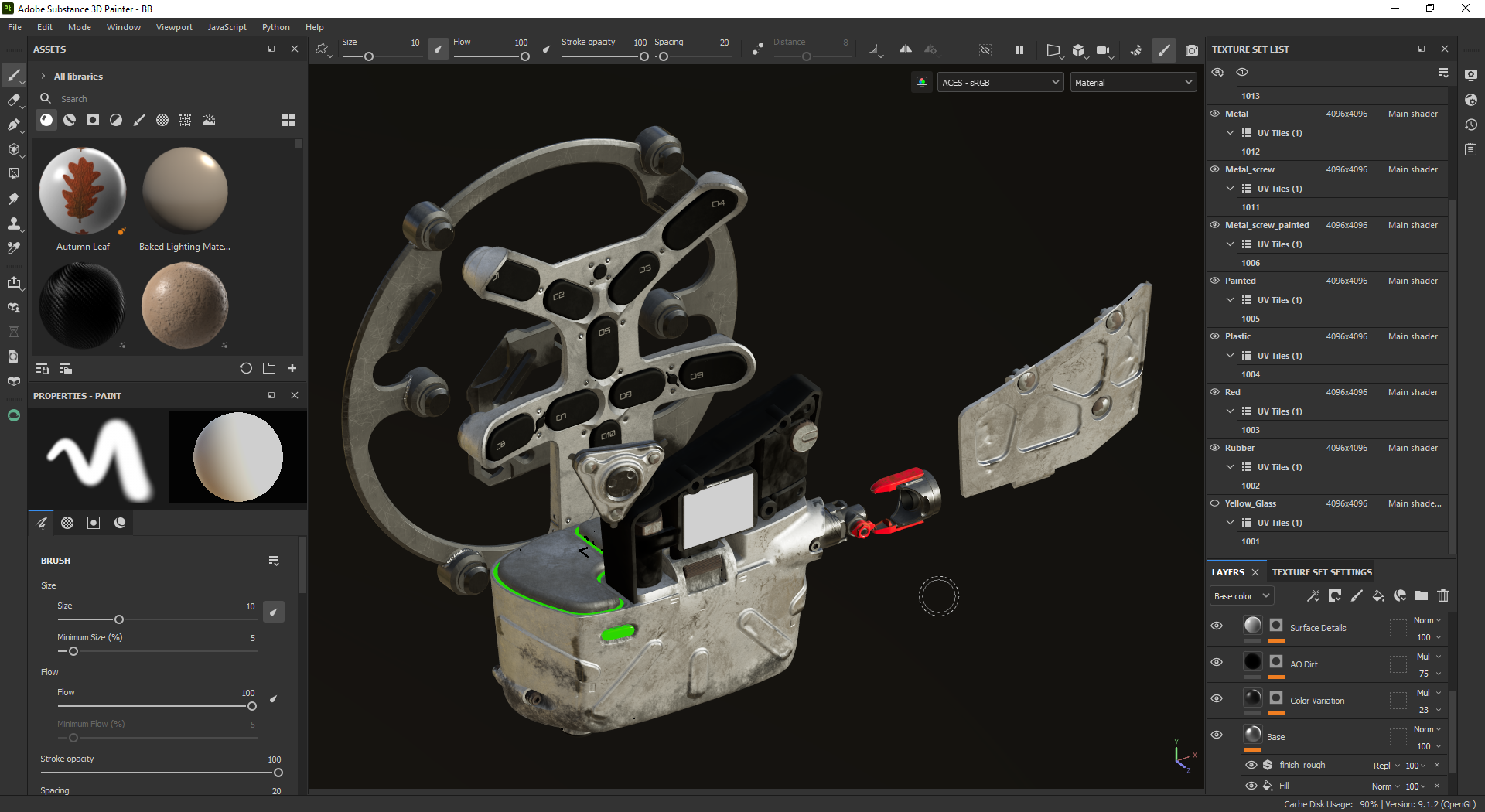Hide the AO Dirt layer
The height and width of the screenshot is (812, 1485).
(1217, 662)
